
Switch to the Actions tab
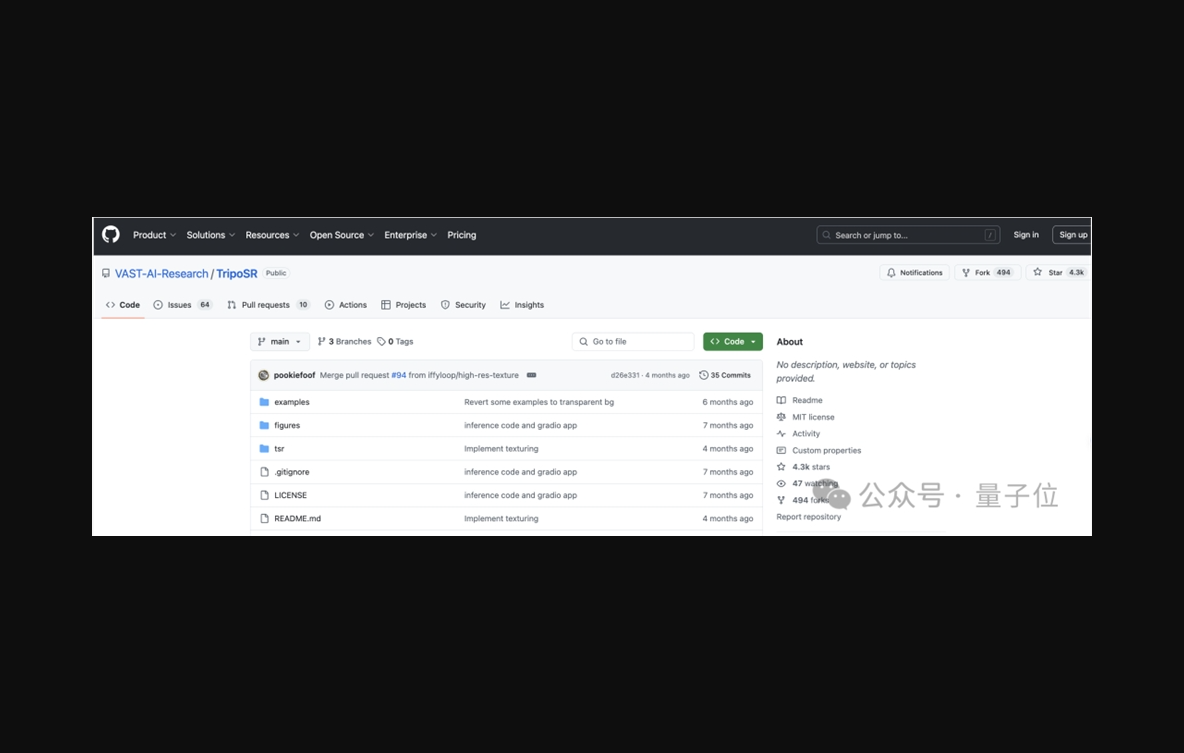[346, 305]
